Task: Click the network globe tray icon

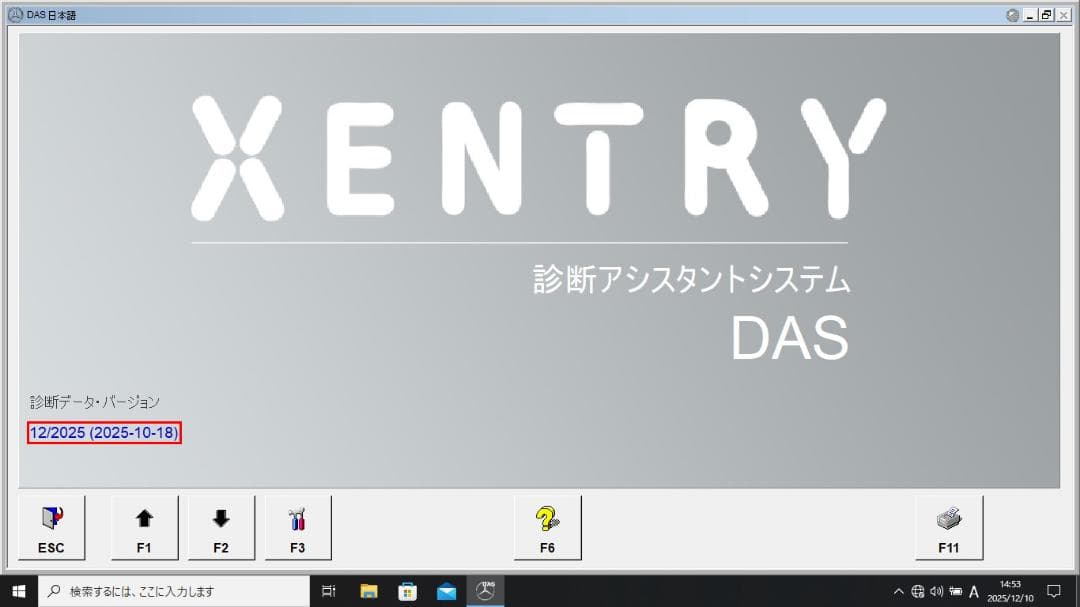Action: point(918,590)
